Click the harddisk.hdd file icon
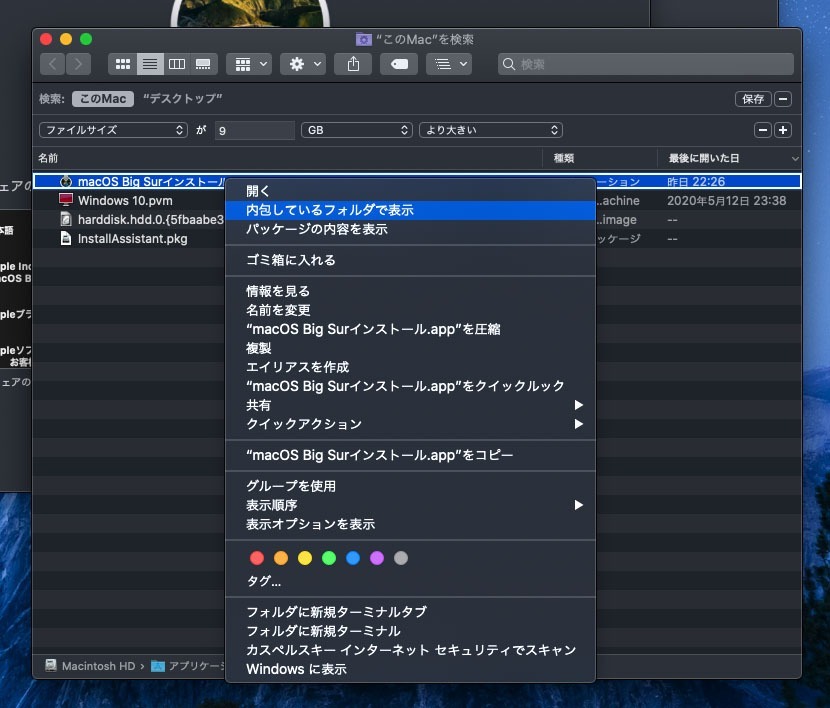The image size is (830, 708). [x=66, y=220]
